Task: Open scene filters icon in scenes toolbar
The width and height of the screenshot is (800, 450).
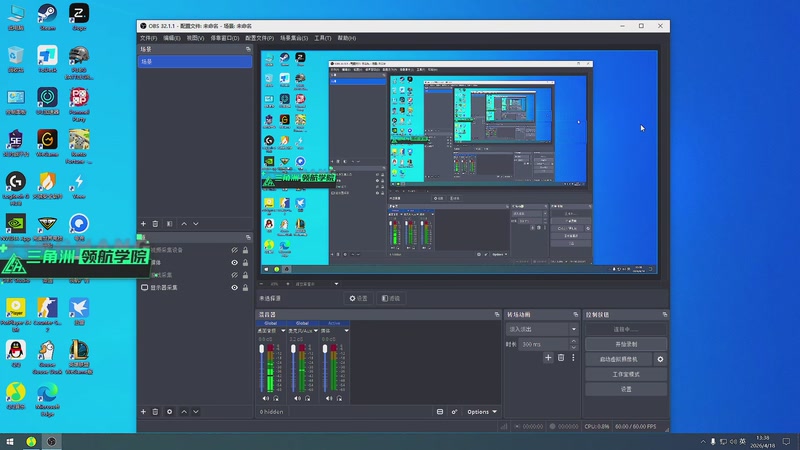Action: click(169, 223)
